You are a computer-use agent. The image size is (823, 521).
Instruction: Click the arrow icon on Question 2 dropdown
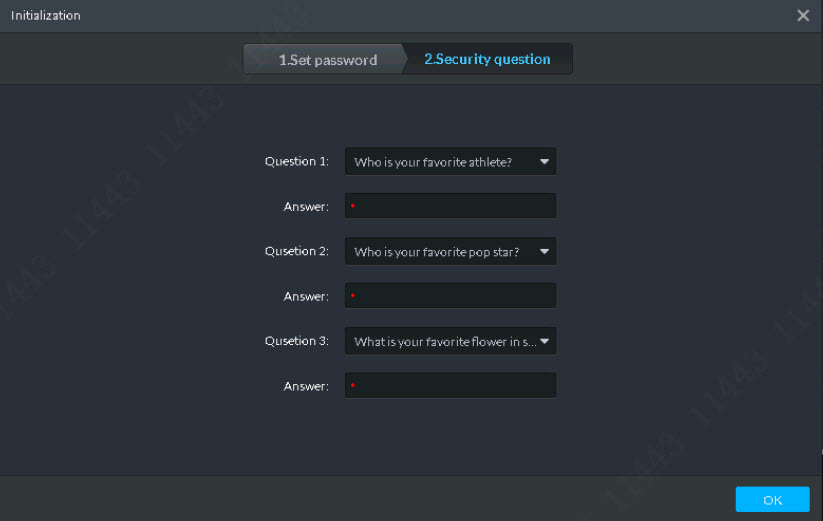pos(544,251)
